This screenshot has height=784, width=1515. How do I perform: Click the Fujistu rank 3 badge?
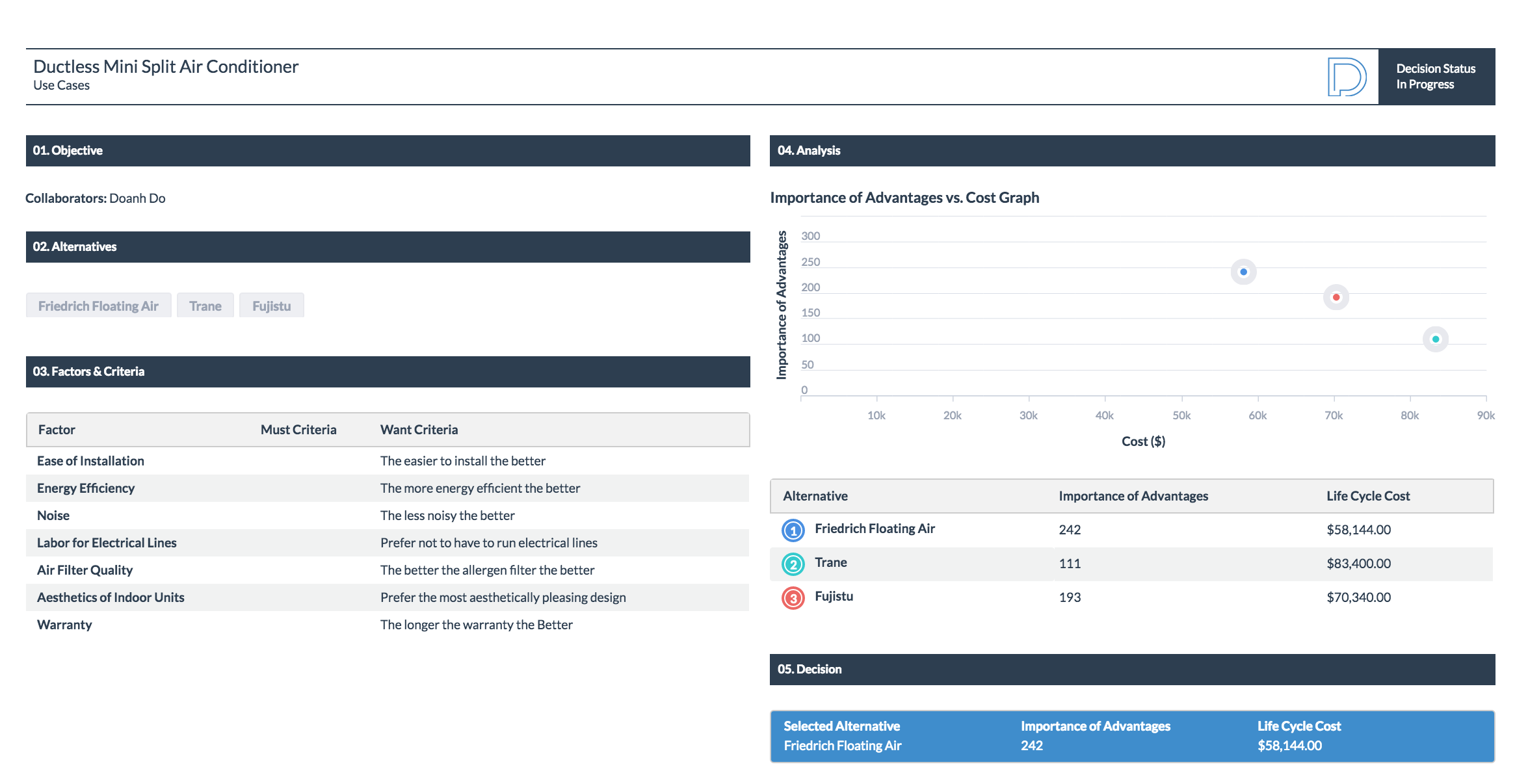(793, 598)
